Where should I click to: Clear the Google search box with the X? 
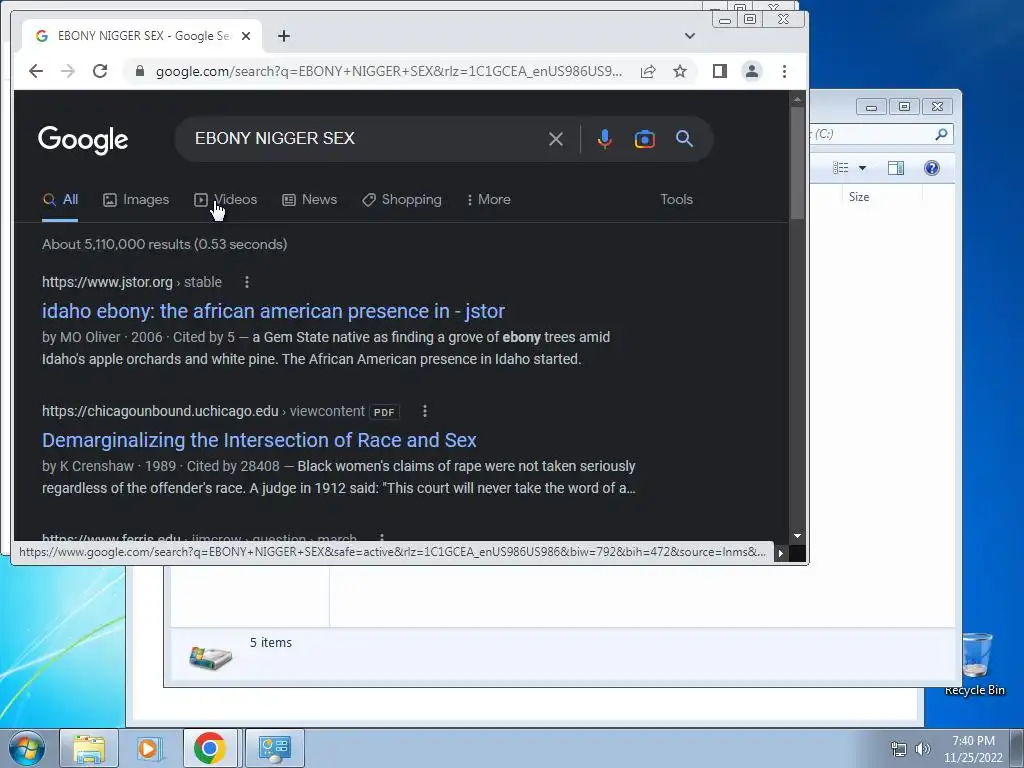tap(556, 138)
